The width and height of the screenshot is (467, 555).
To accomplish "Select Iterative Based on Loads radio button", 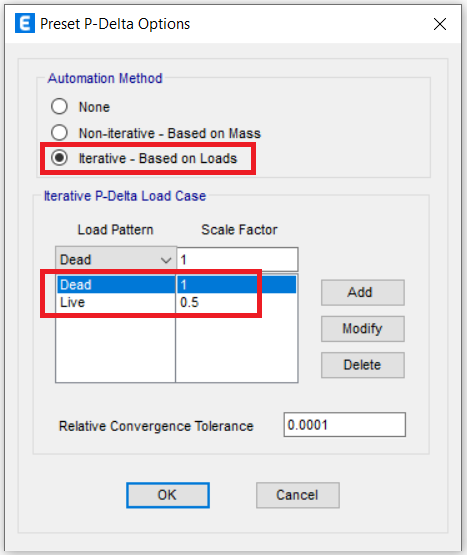I will point(59,158).
